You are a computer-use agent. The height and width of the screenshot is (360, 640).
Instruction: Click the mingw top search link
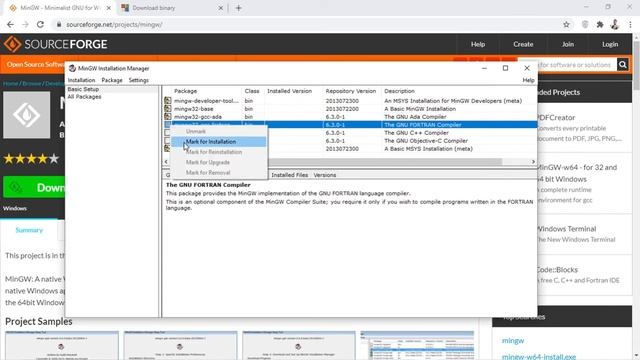[513, 340]
